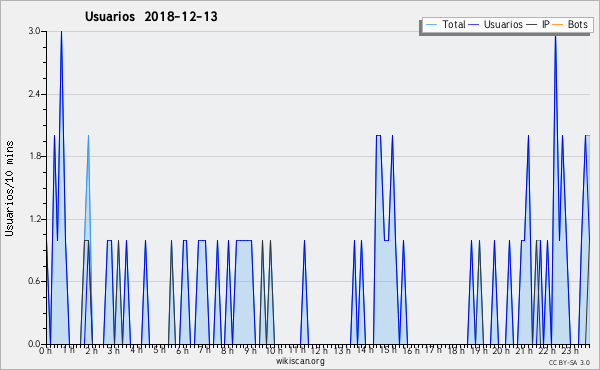The width and height of the screenshot is (600, 370).
Task: Click the x-axis label '15 h'
Action: click(388, 350)
